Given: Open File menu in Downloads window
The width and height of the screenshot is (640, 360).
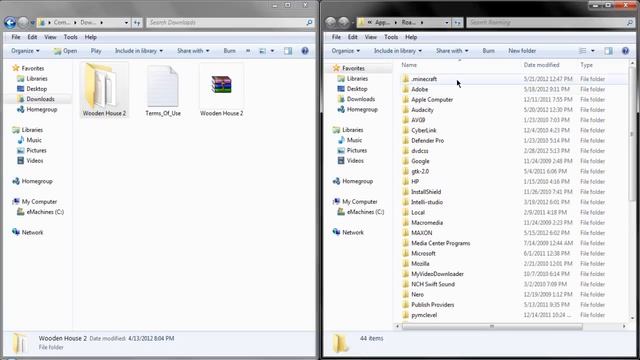Looking at the screenshot, I should click(x=16, y=37).
